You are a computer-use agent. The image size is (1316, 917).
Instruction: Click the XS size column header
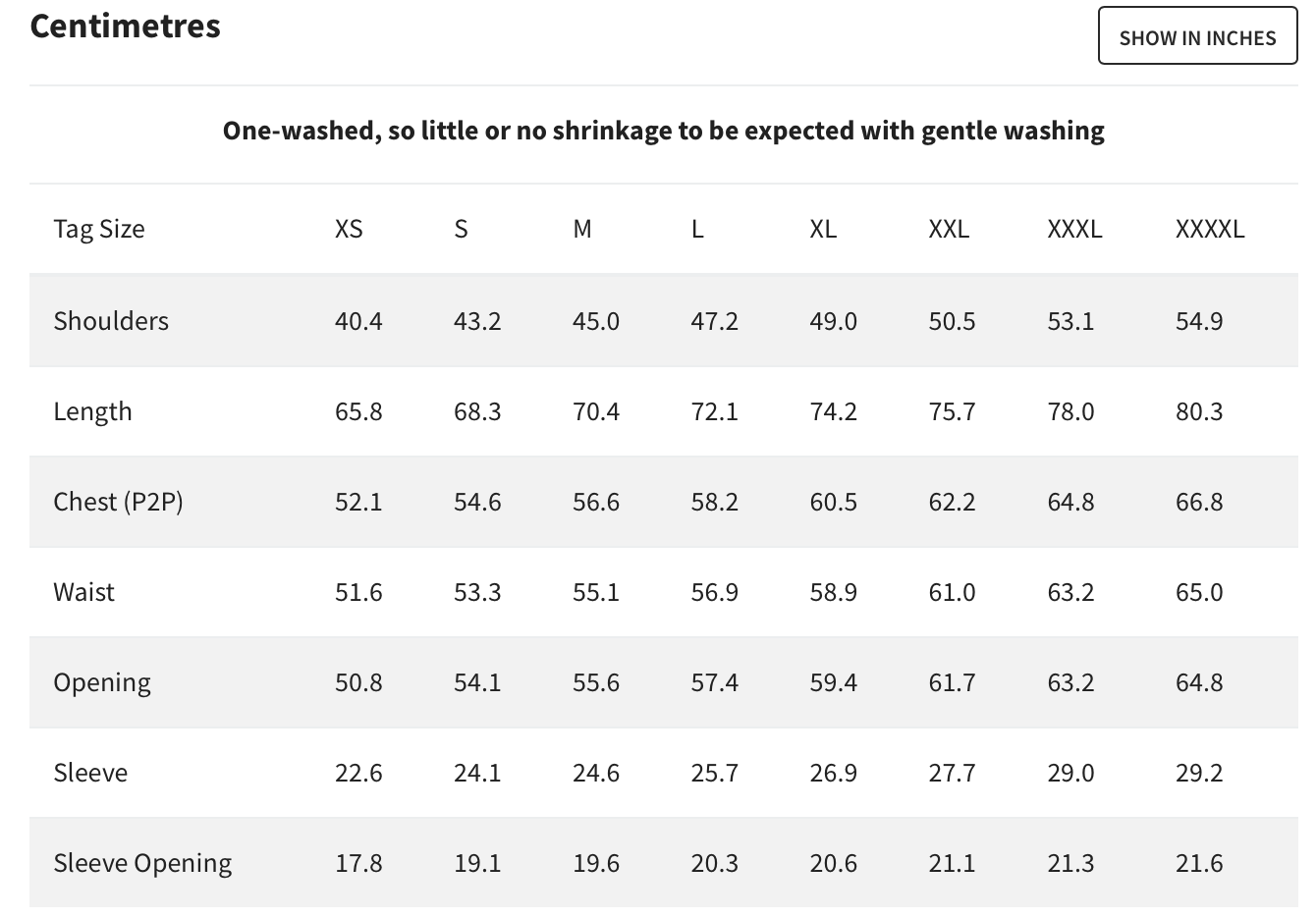tap(349, 229)
